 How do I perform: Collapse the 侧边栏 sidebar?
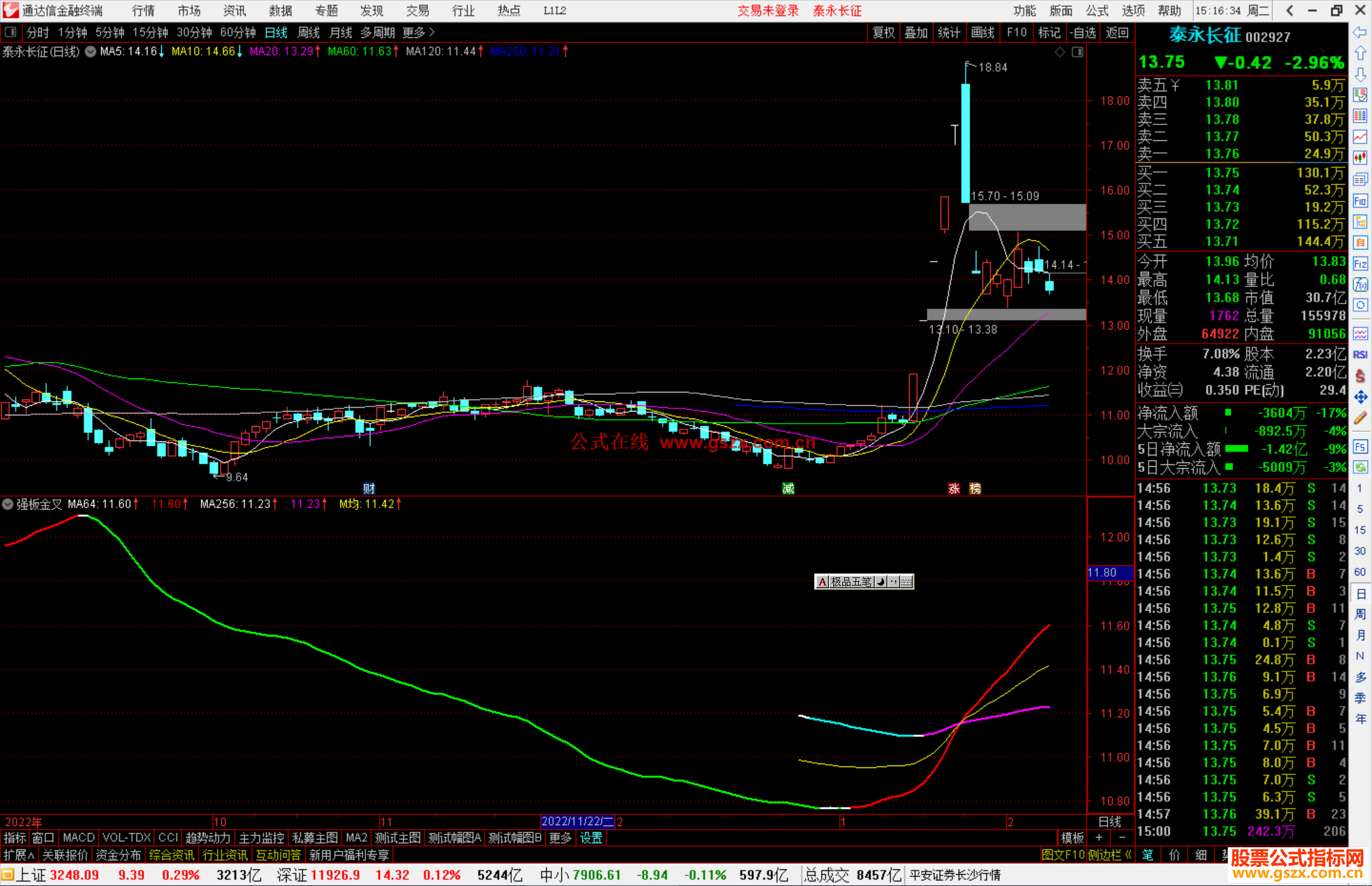point(1110,855)
